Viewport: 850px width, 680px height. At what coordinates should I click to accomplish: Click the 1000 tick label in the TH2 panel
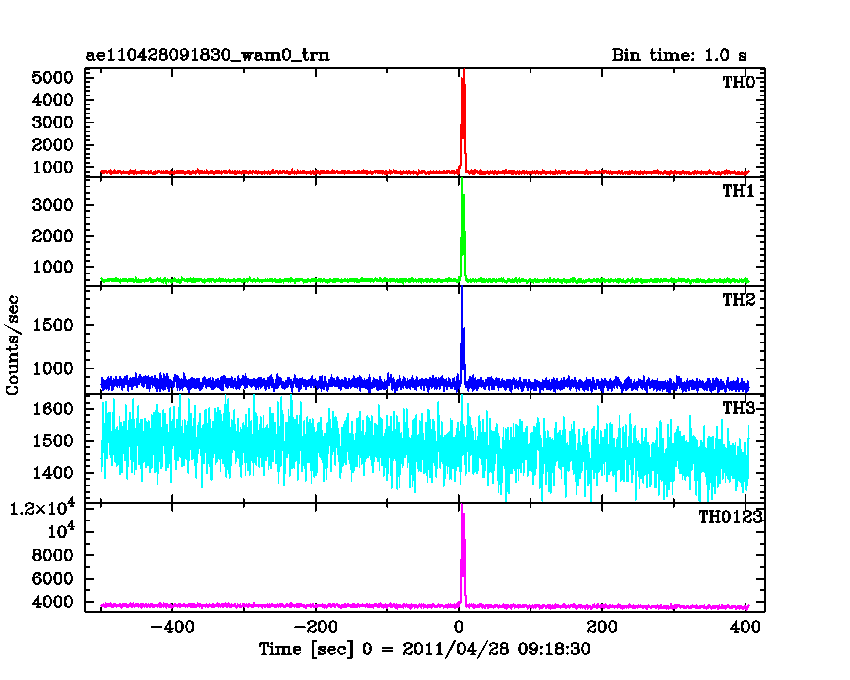[53, 369]
